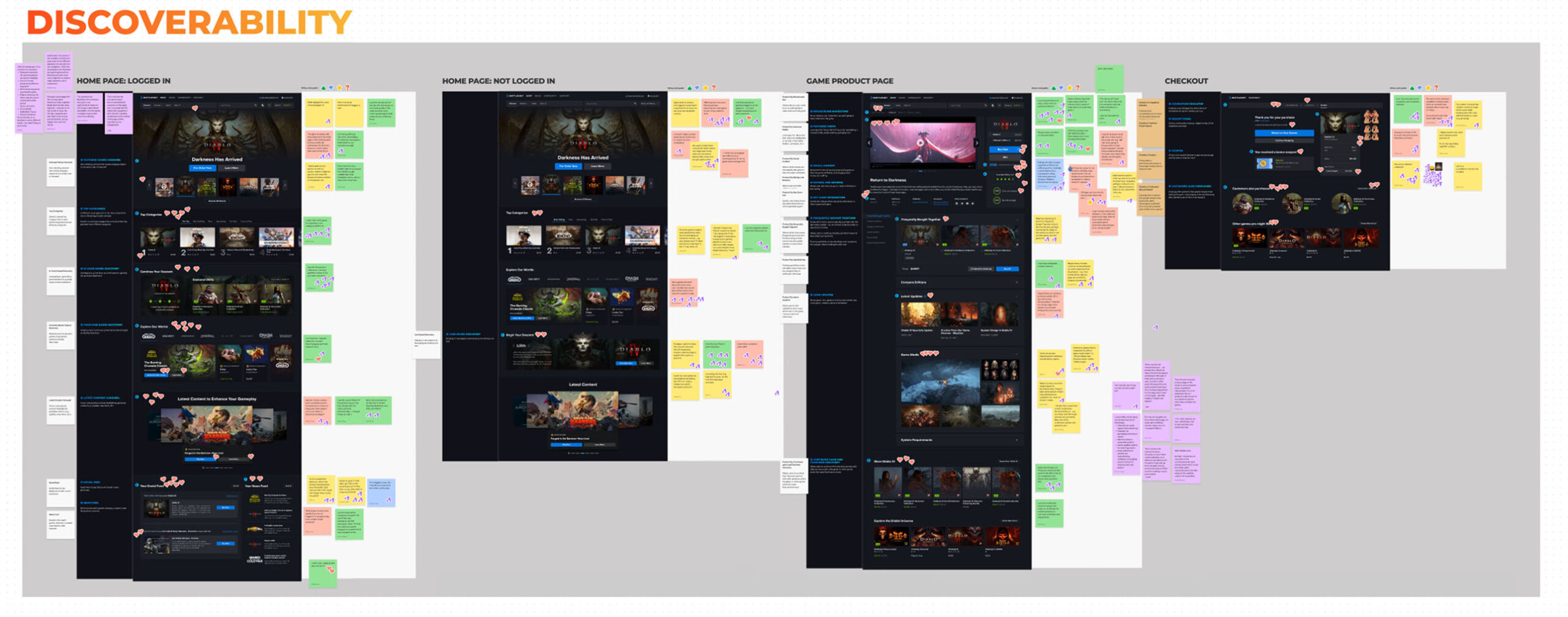Select number 2 Call of Duty thumbnail Logged In Top Categories
The height and width of the screenshot is (617, 1568).
coord(197,237)
